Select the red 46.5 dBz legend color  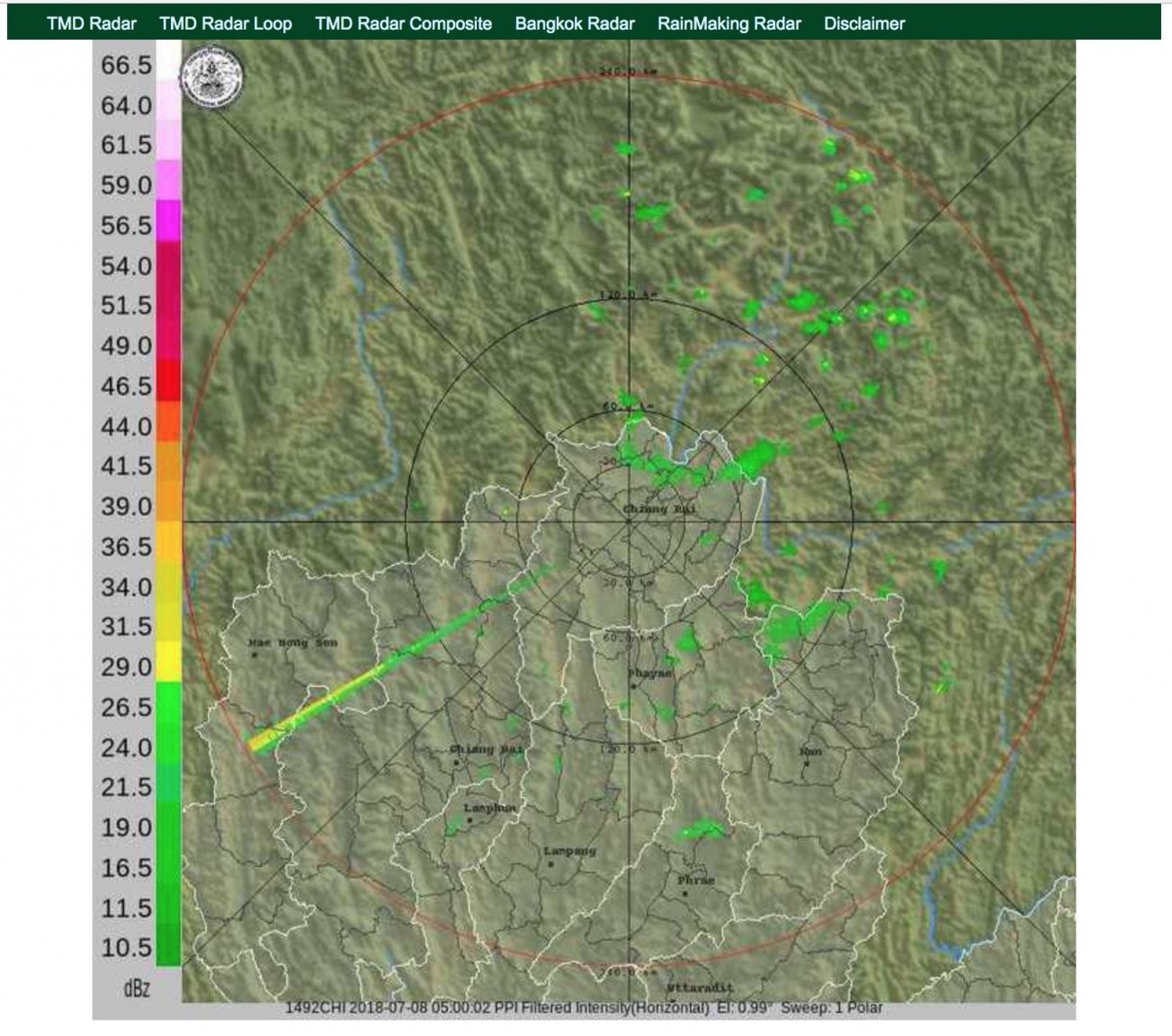(168, 381)
